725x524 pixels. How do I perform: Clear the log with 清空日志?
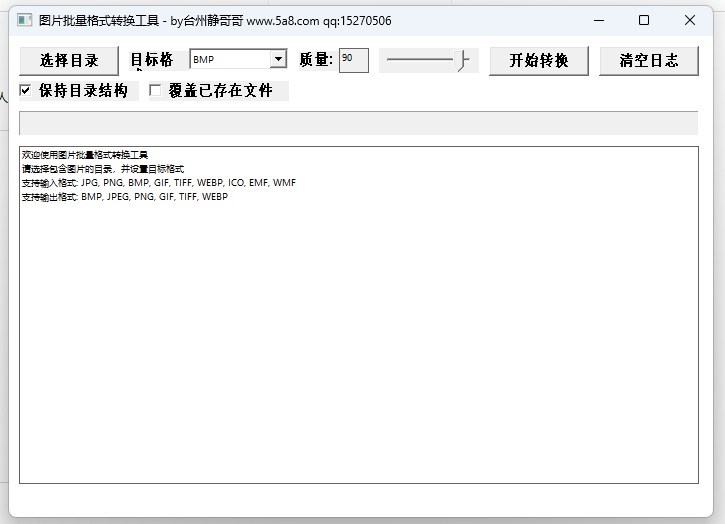pos(648,61)
